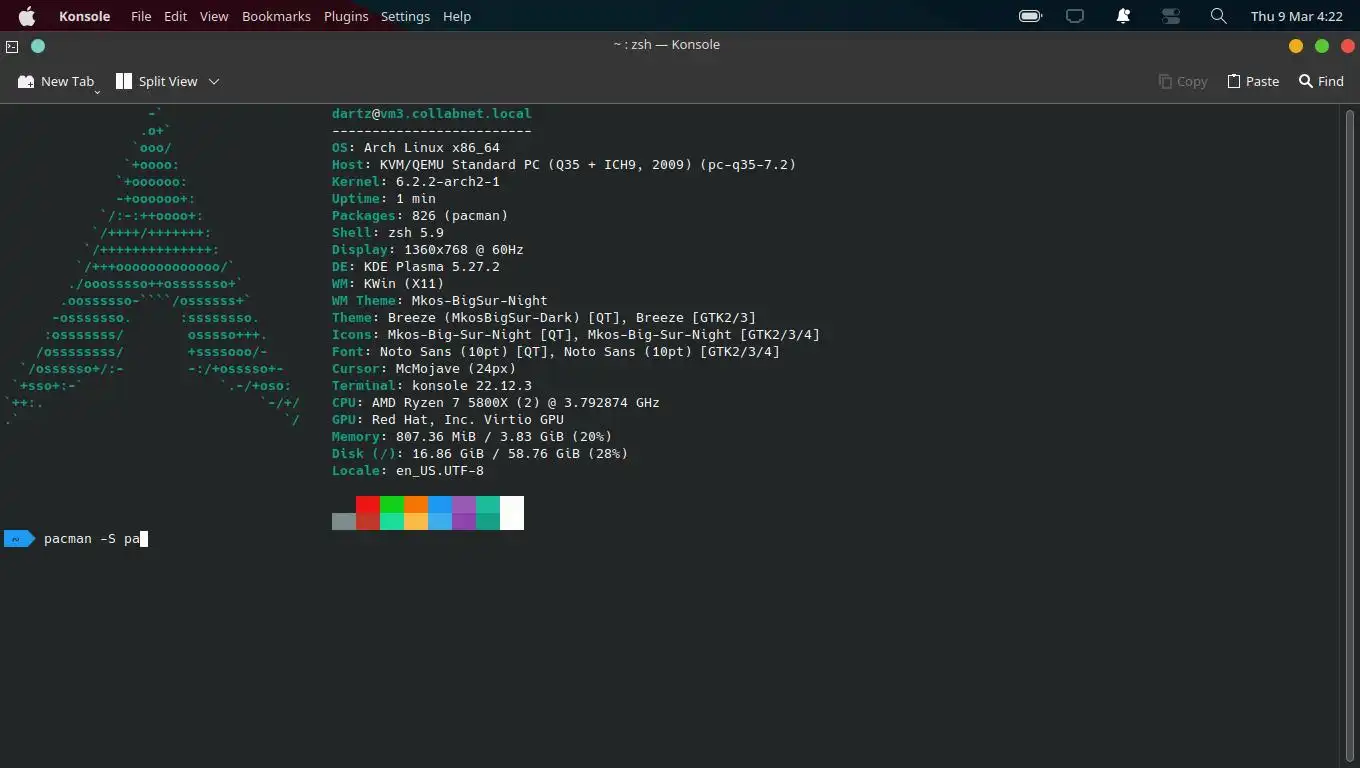Click the 'Locale: en_US.UTF-8' line

[x=408, y=470]
